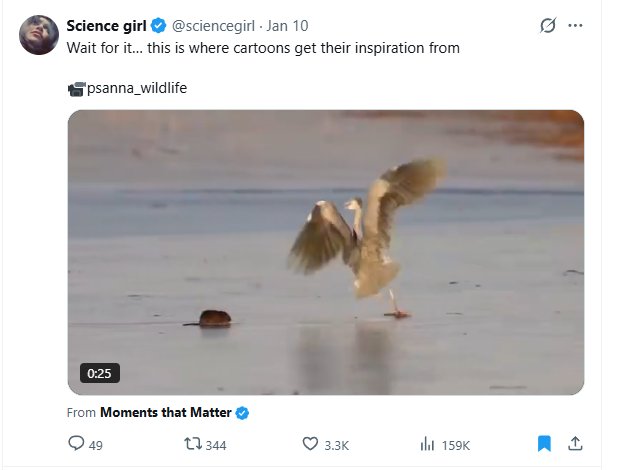Image resolution: width=632 pixels, height=470 pixels.
Task: Share the post with the upload arrow icon
Action: pyautogui.click(x=575, y=443)
